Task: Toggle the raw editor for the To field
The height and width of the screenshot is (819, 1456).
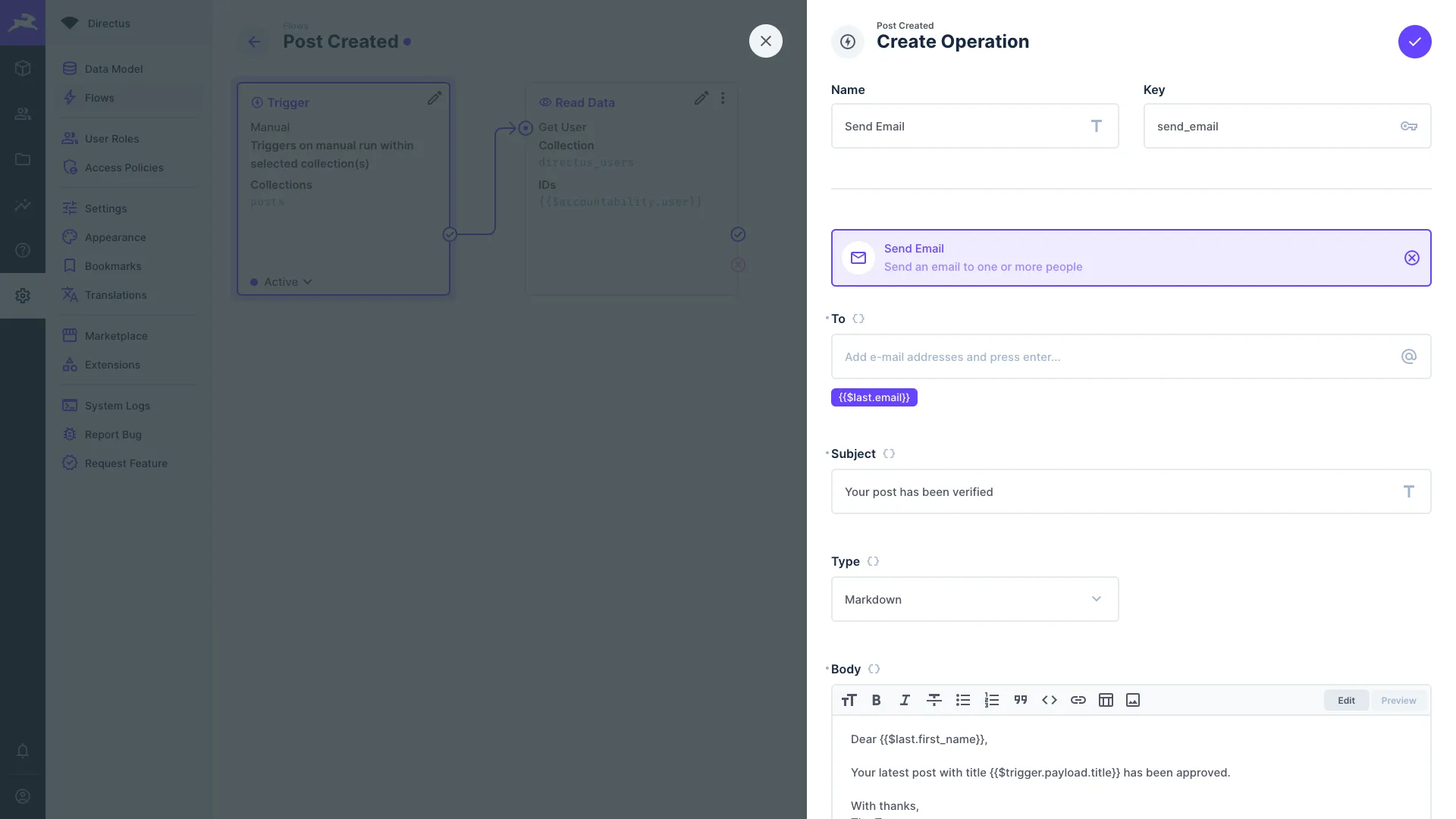Action: [x=858, y=318]
